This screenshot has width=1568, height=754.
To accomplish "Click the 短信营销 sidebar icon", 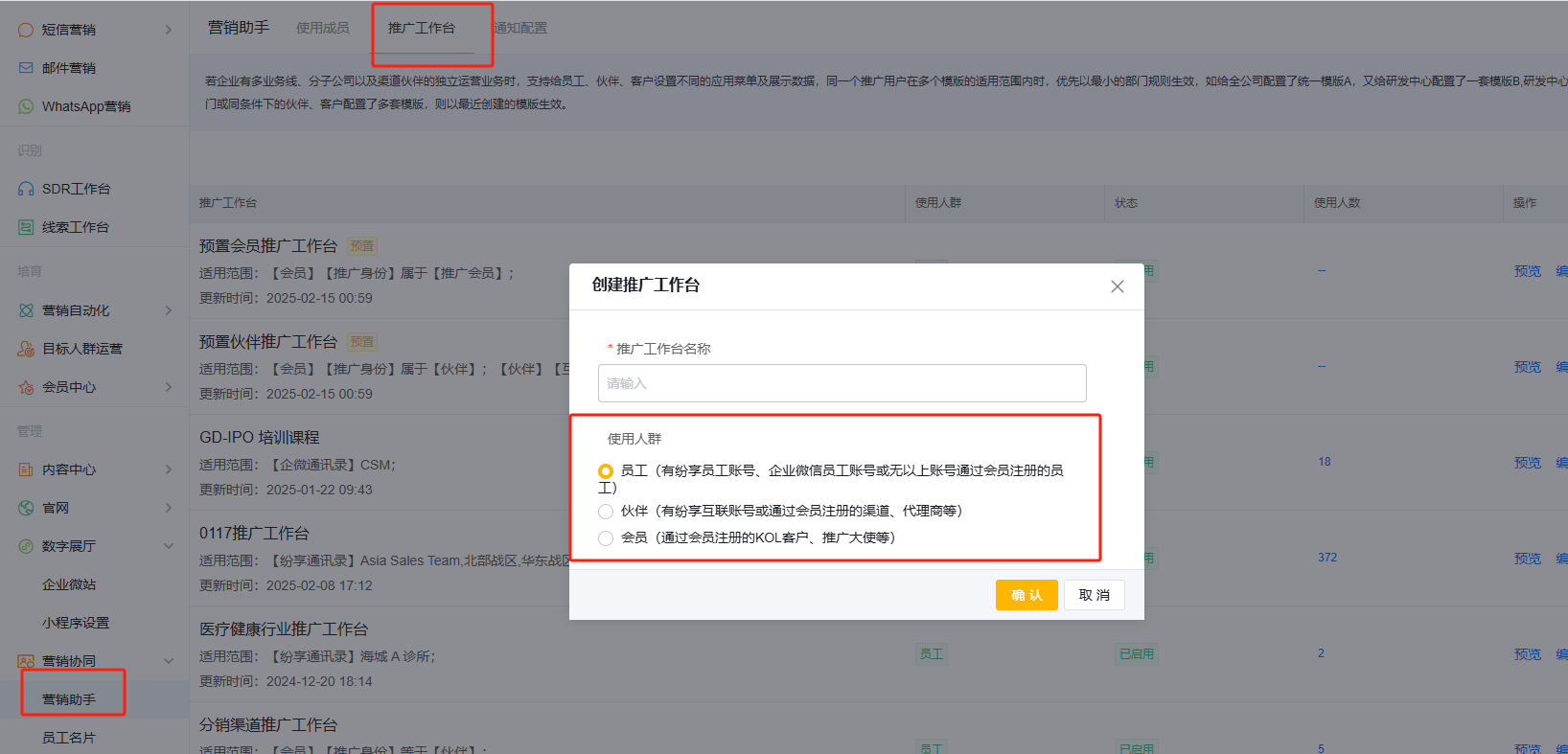I will [26, 30].
